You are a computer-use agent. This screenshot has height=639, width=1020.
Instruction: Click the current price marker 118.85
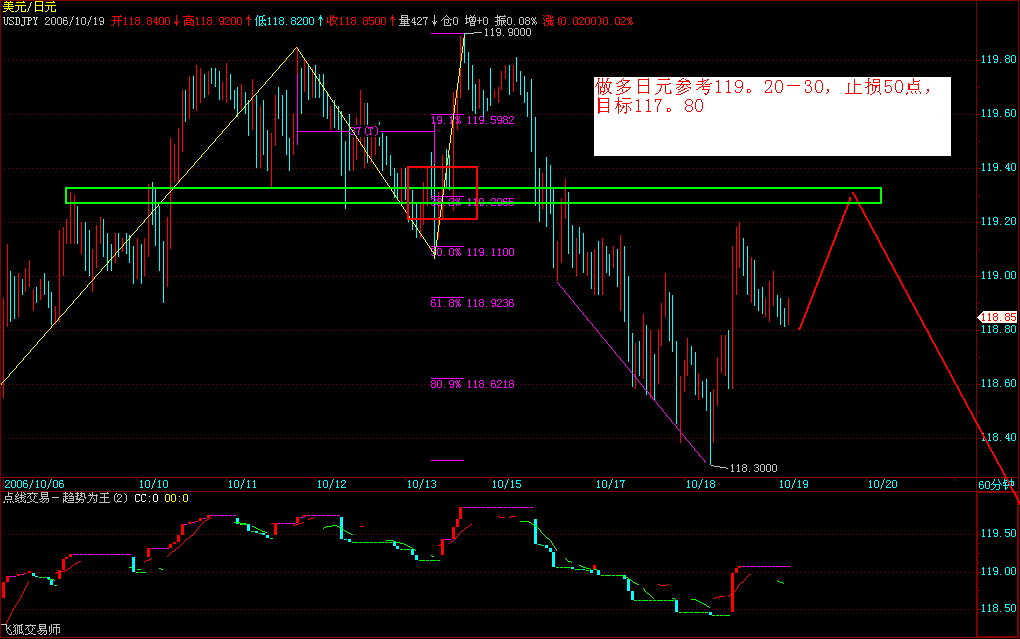tap(998, 317)
